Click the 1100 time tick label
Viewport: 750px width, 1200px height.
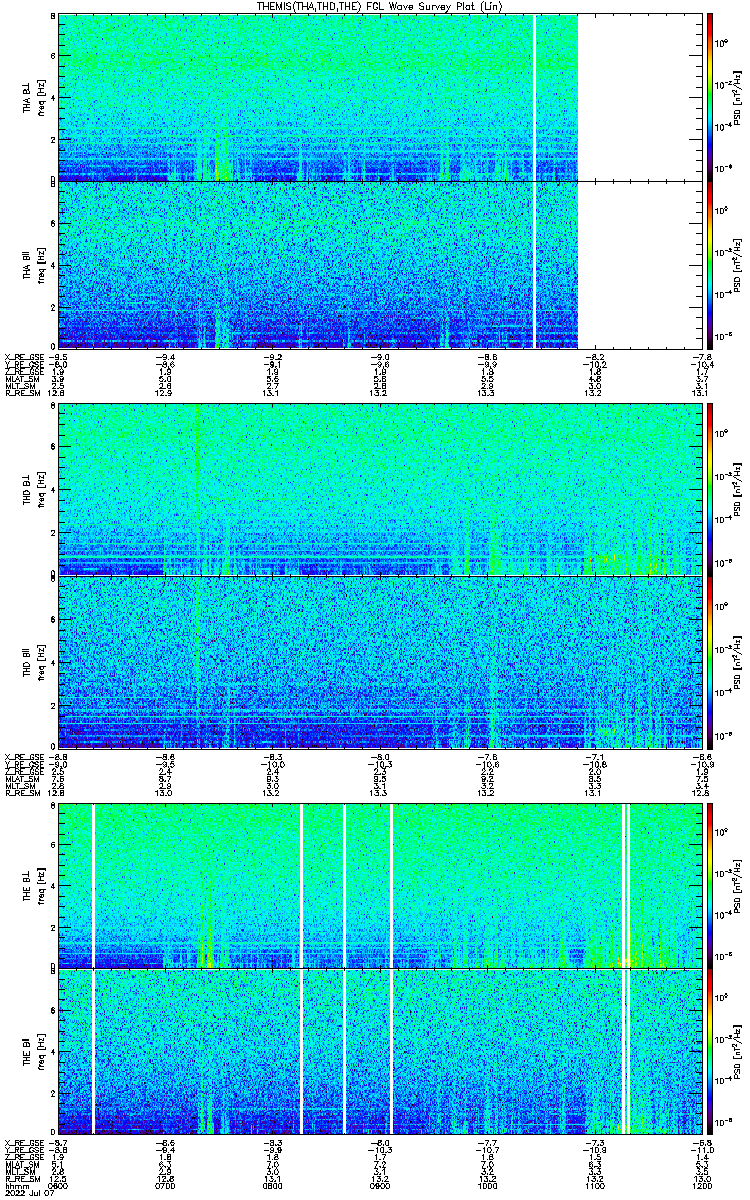click(x=593, y=1187)
